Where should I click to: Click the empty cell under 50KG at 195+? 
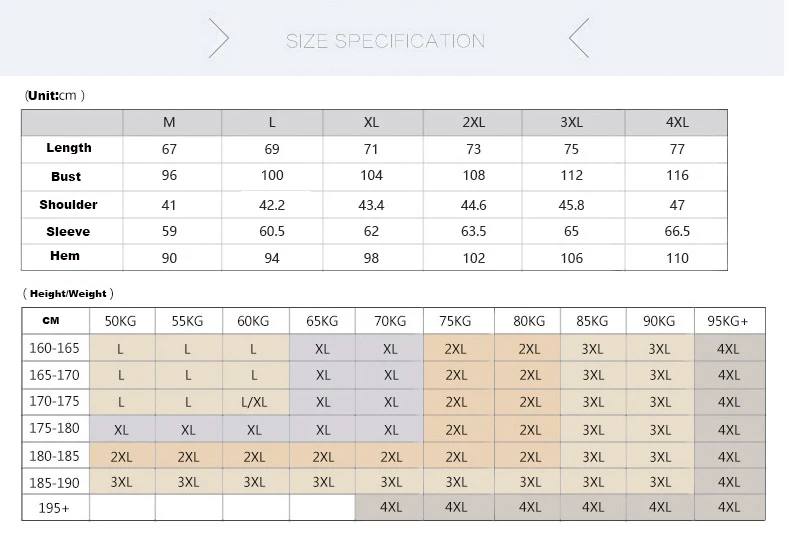click(x=121, y=507)
